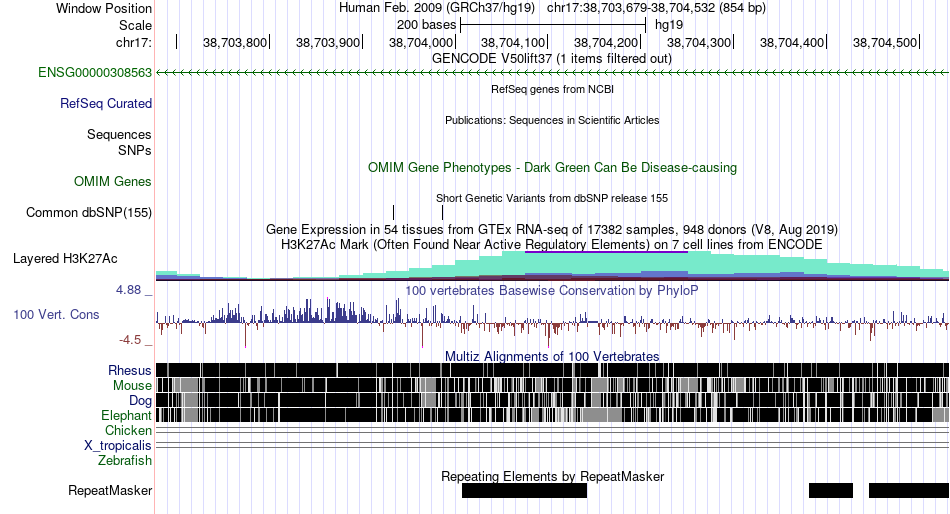Click the GENCODE V50lift37 track title
Image resolution: width=950 pixels, height=514 pixels.
pyautogui.click(x=552, y=59)
